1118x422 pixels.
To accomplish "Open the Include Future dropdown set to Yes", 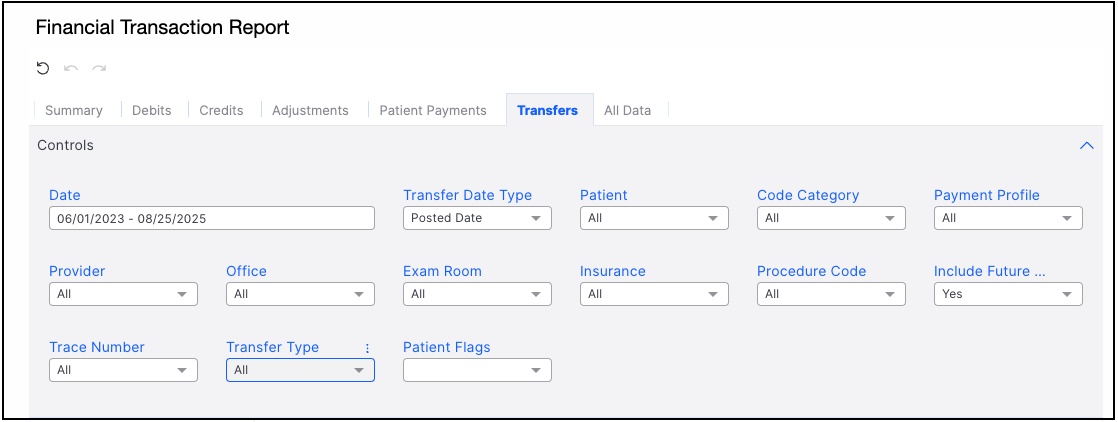I will click(1008, 294).
